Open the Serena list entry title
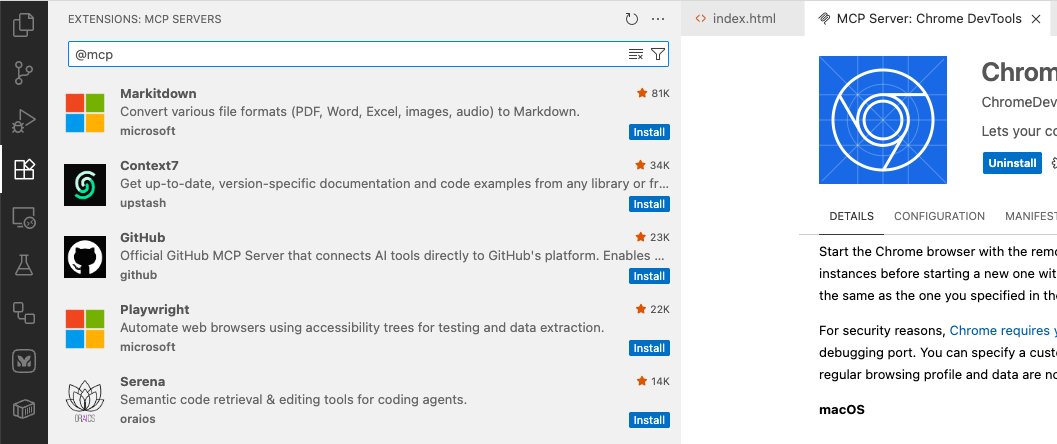 [142, 382]
